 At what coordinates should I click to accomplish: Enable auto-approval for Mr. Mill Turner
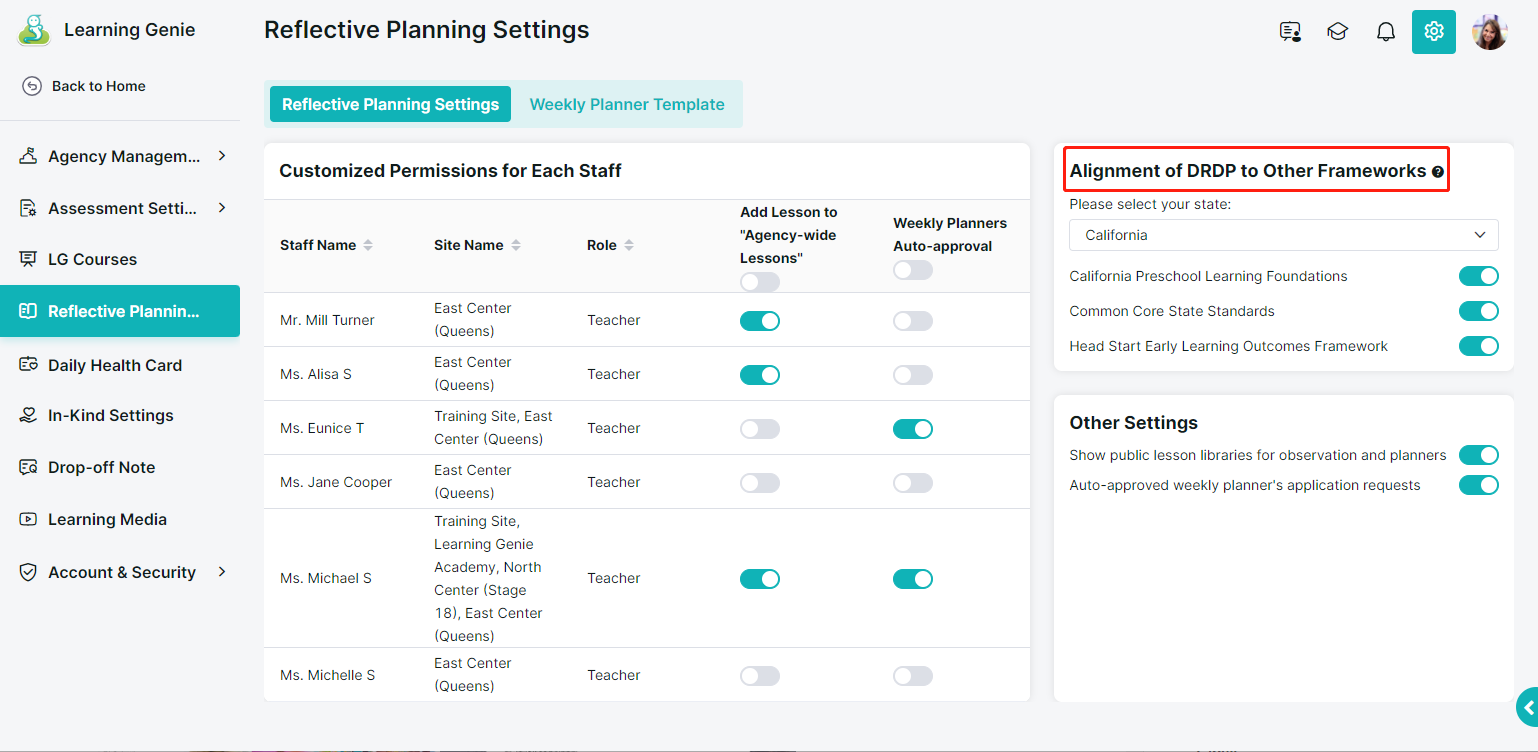pyautogui.click(x=913, y=321)
